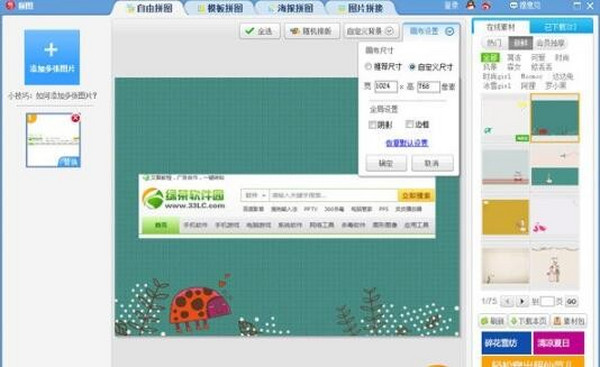Click the 下载本页 download page button
Viewport: 600px width, 367px height.
click(x=529, y=321)
